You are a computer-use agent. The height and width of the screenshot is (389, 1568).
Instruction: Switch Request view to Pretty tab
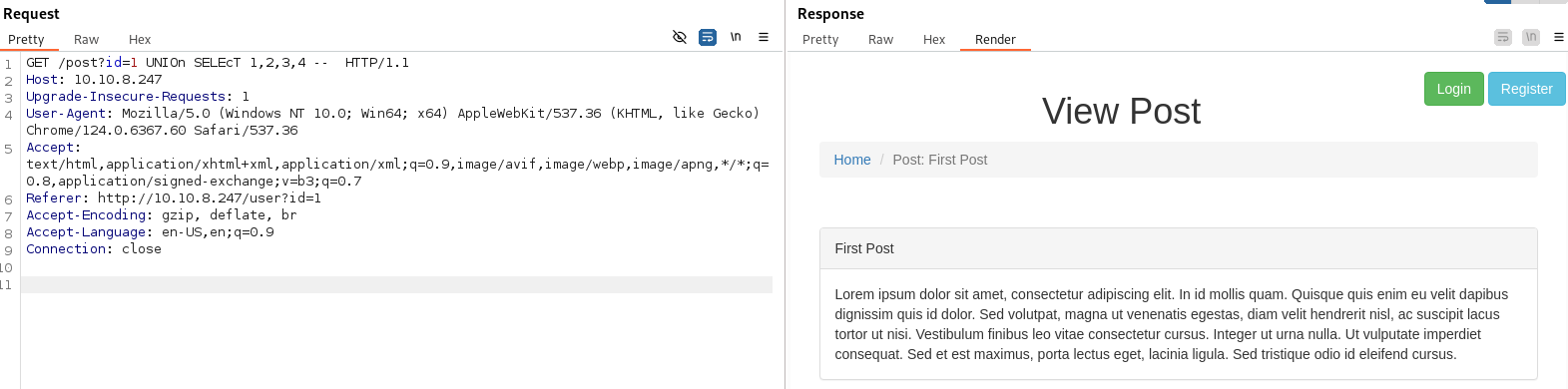click(26, 40)
